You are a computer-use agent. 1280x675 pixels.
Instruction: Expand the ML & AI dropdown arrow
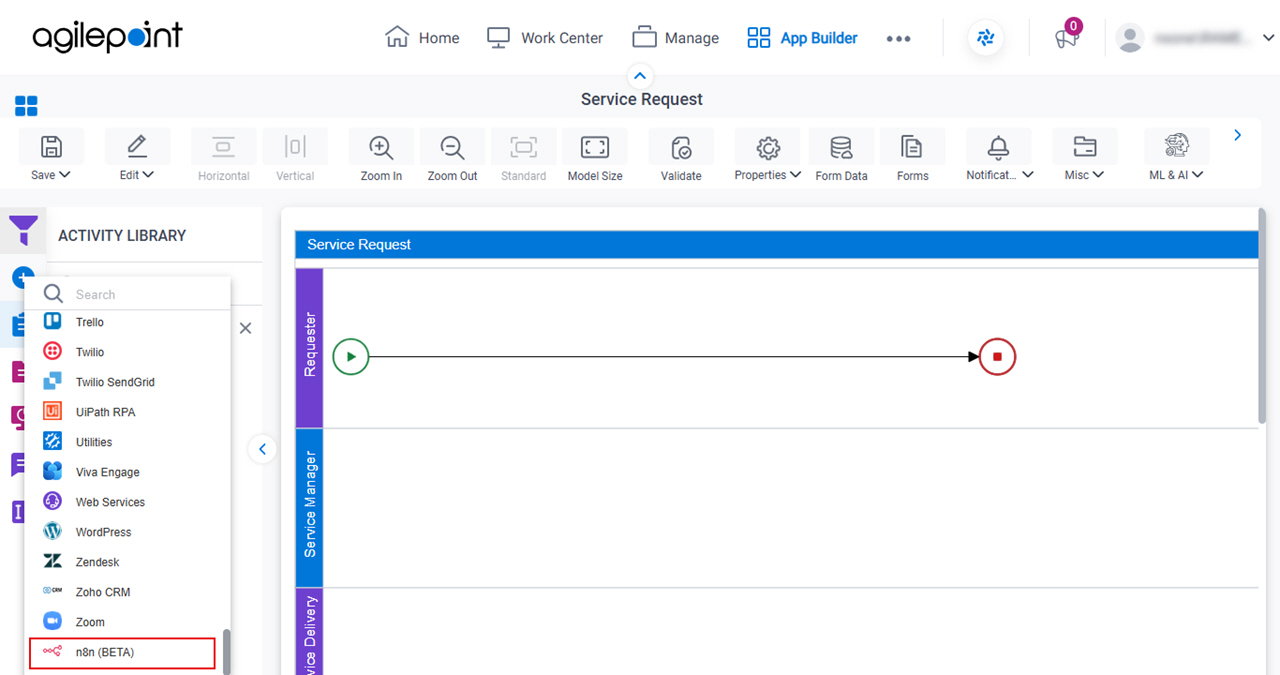[1197, 175]
